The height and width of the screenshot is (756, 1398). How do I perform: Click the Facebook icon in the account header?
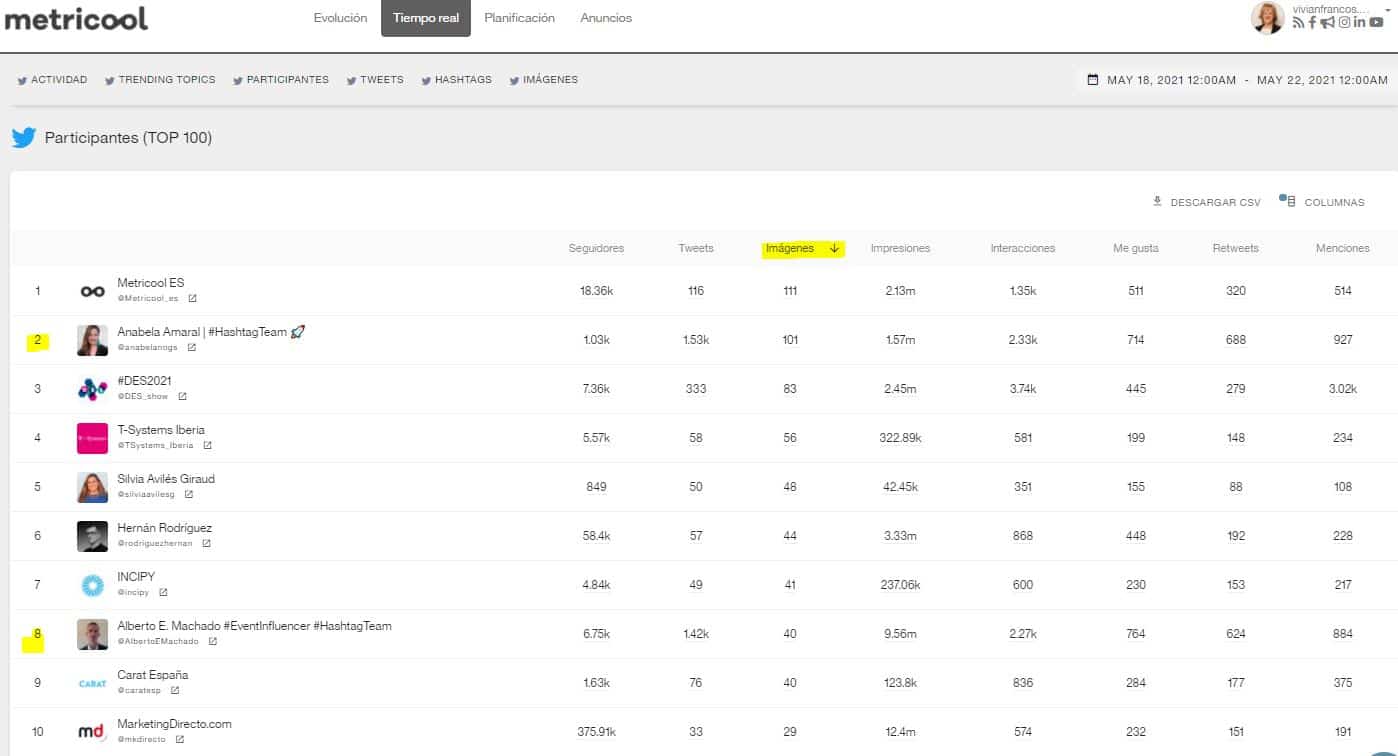click(1312, 23)
